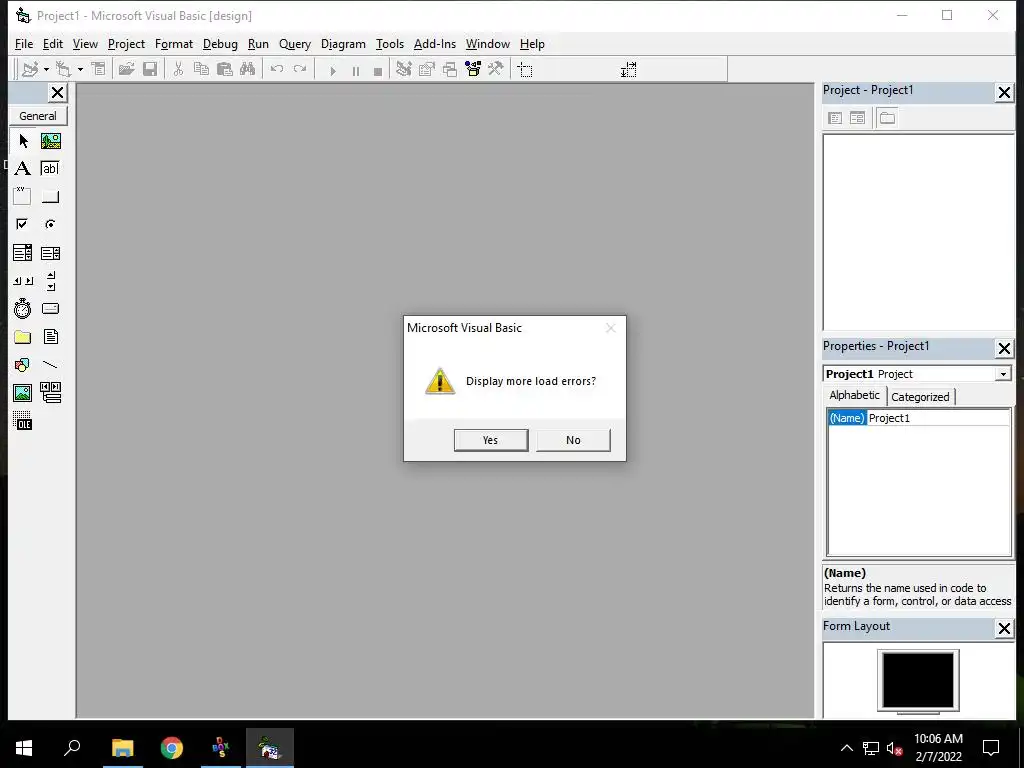Click the Add Form toolbar icon
1024x768 pixels.
[63, 69]
